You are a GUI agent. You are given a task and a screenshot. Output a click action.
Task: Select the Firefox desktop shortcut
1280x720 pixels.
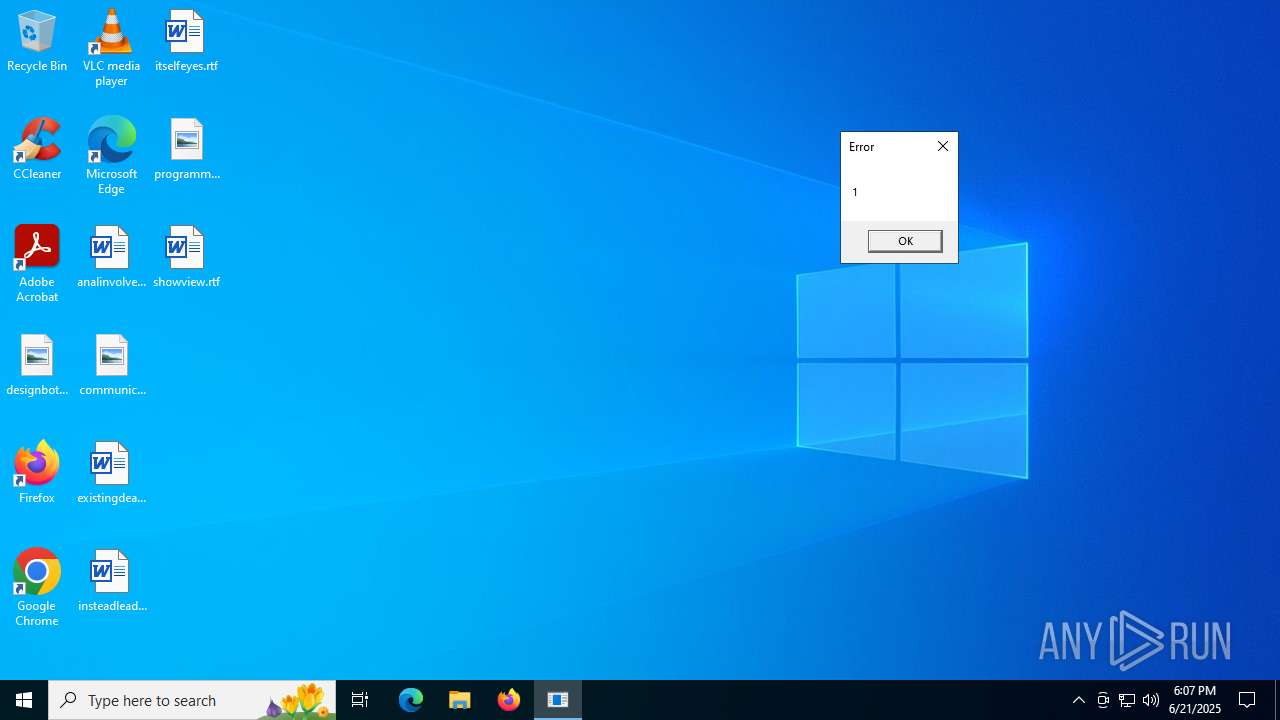37,472
